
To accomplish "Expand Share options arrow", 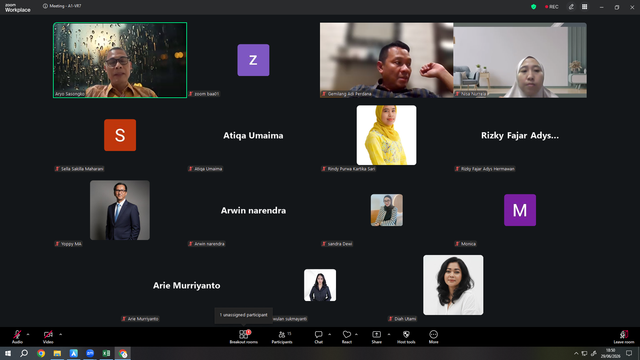I will (x=389, y=334).
